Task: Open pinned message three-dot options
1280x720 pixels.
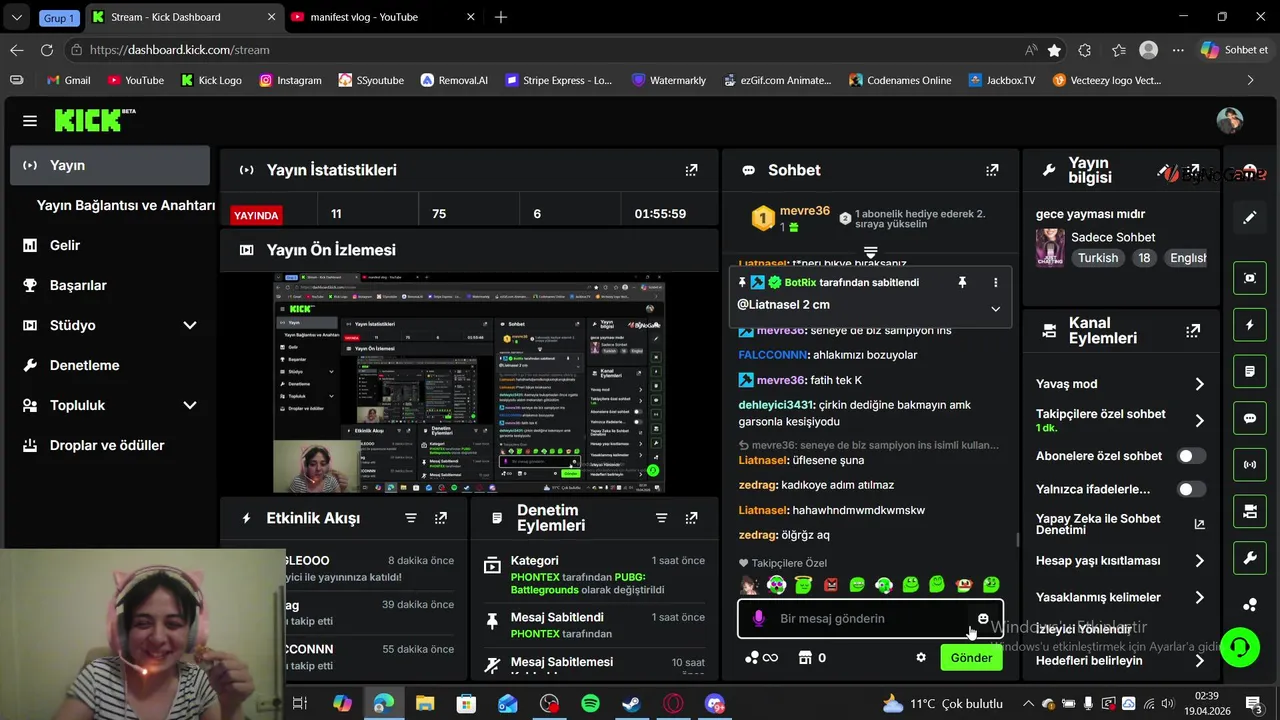Action: point(995,283)
